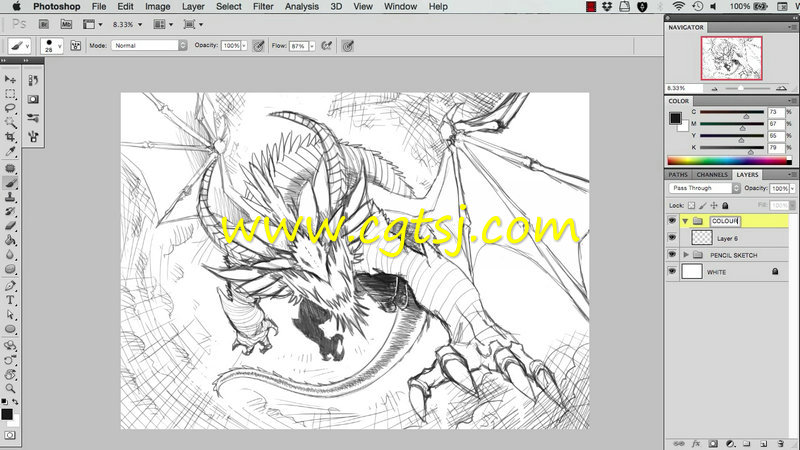Hide Layer 6 visibility eye
The image size is (800, 450).
672,237
